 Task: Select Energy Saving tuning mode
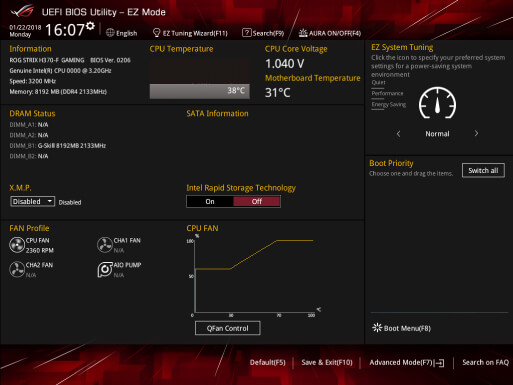389,105
